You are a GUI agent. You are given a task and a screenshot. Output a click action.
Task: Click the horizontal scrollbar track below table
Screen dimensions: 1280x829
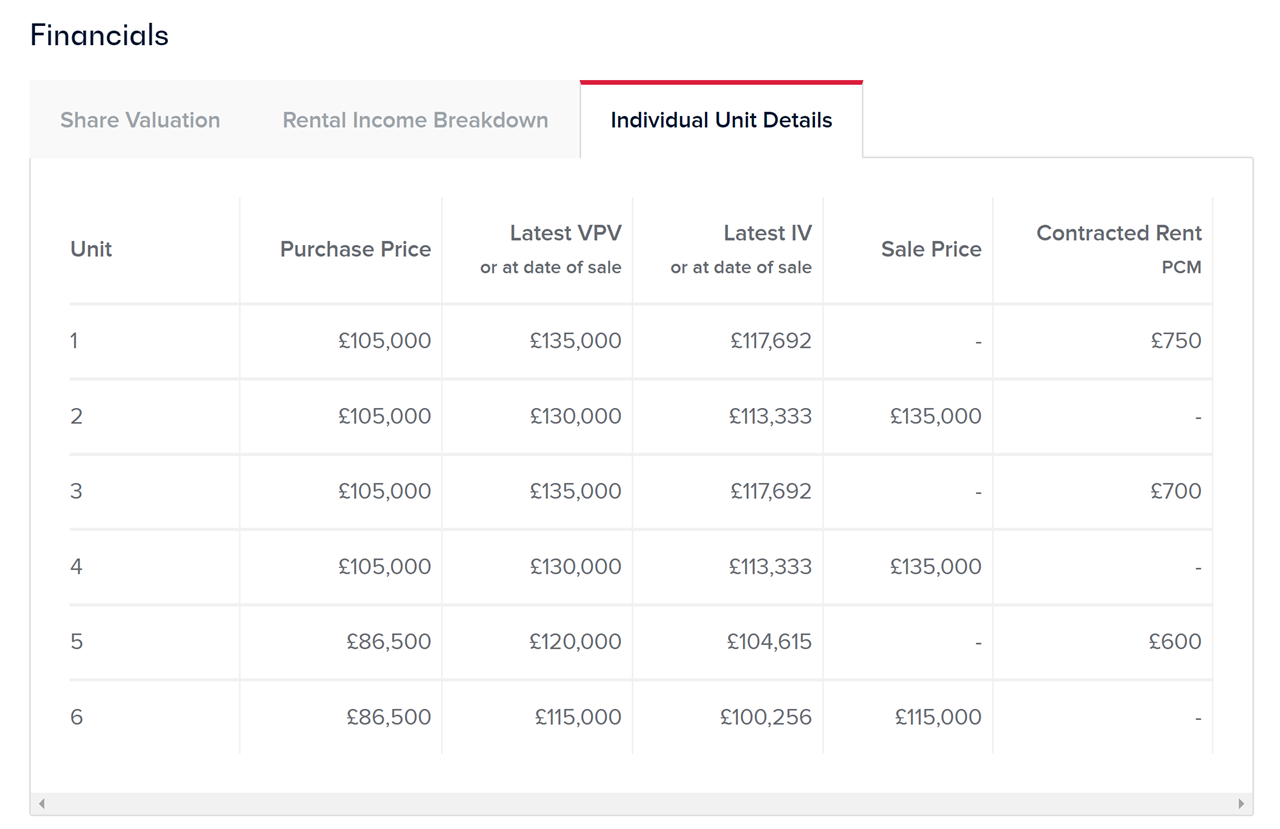coord(640,804)
